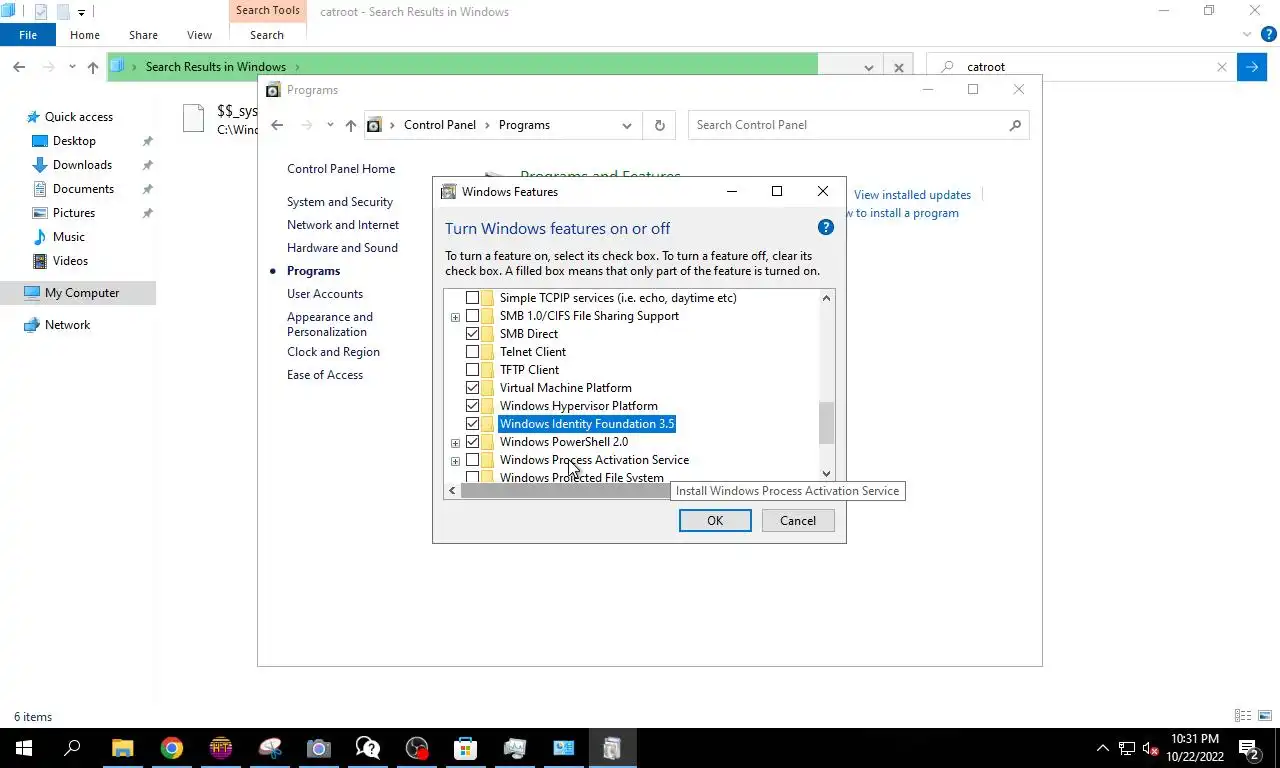Uncheck Windows PowerShell 2.0
This screenshot has width=1280, height=768.
click(472, 442)
